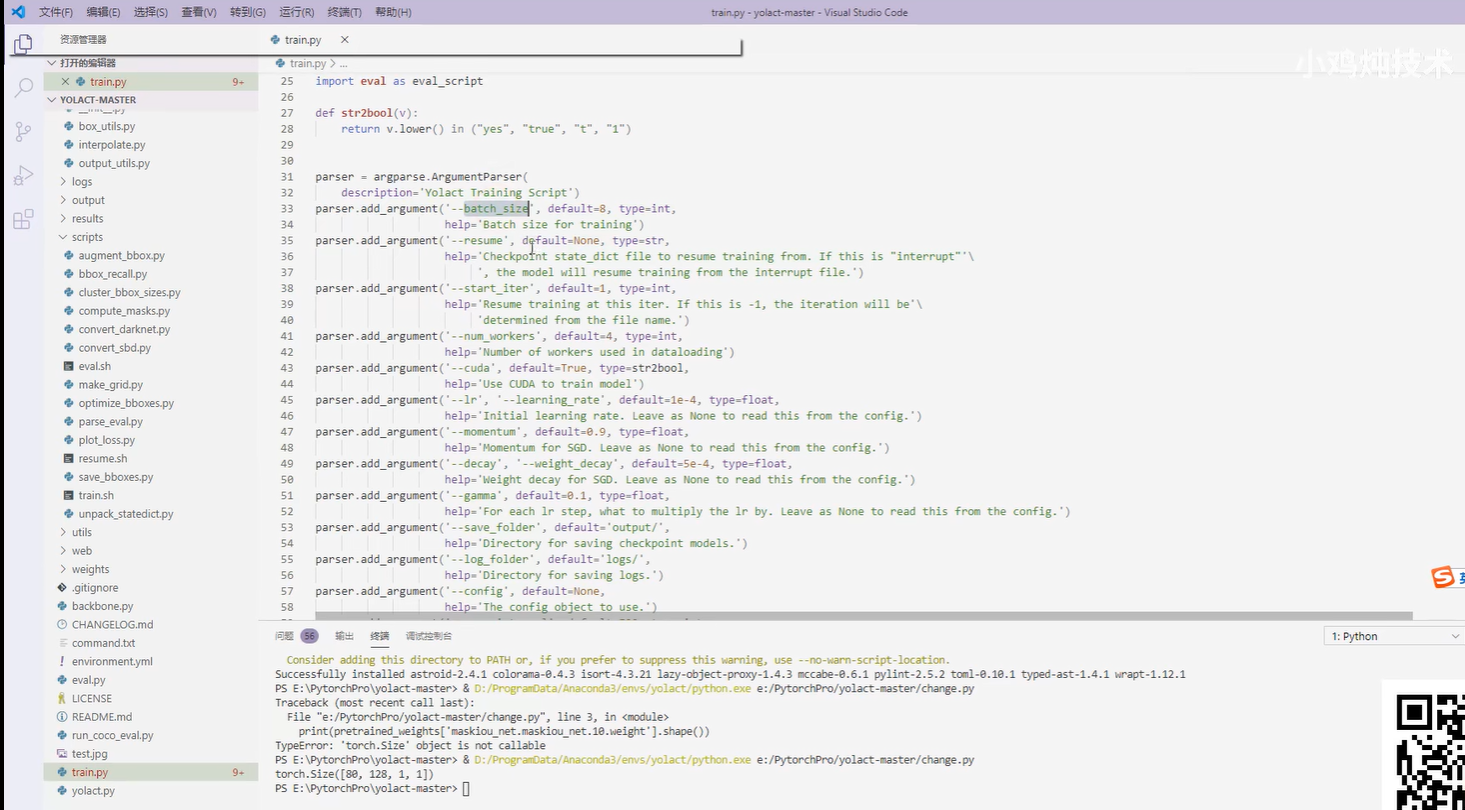Open the Extensions view
Screen dimensions: 1465x810
tap(22, 220)
